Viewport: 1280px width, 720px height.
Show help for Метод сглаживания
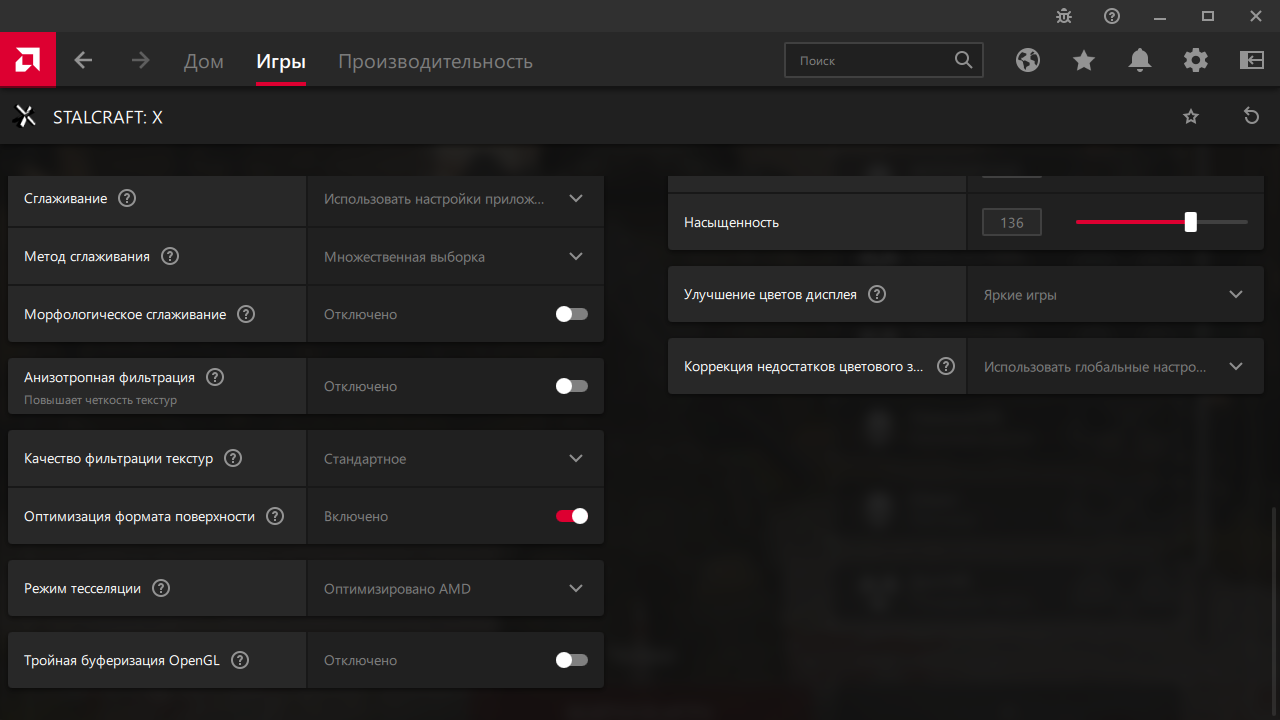click(170, 256)
